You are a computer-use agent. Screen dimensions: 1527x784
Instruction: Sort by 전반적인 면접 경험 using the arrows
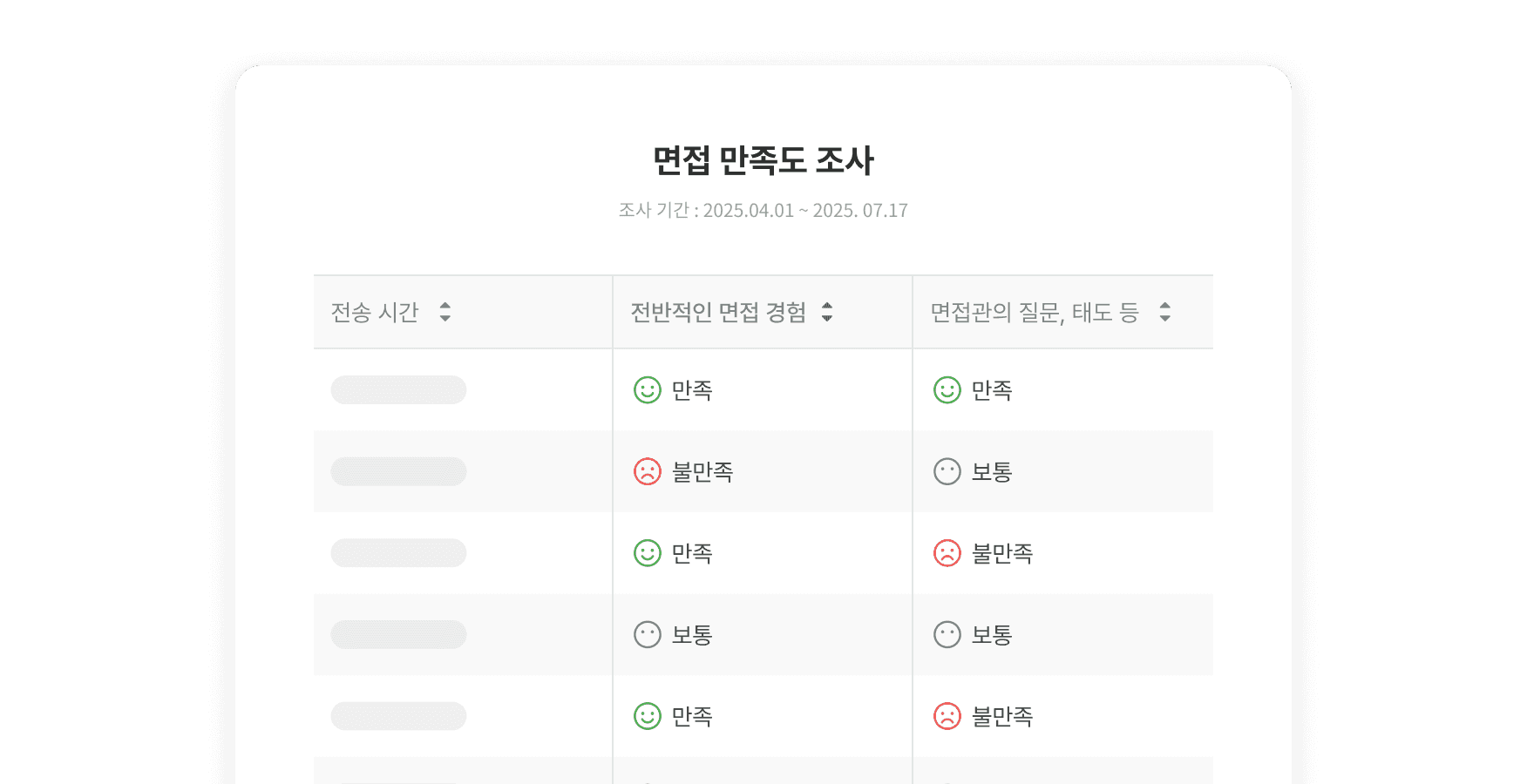[x=827, y=312]
